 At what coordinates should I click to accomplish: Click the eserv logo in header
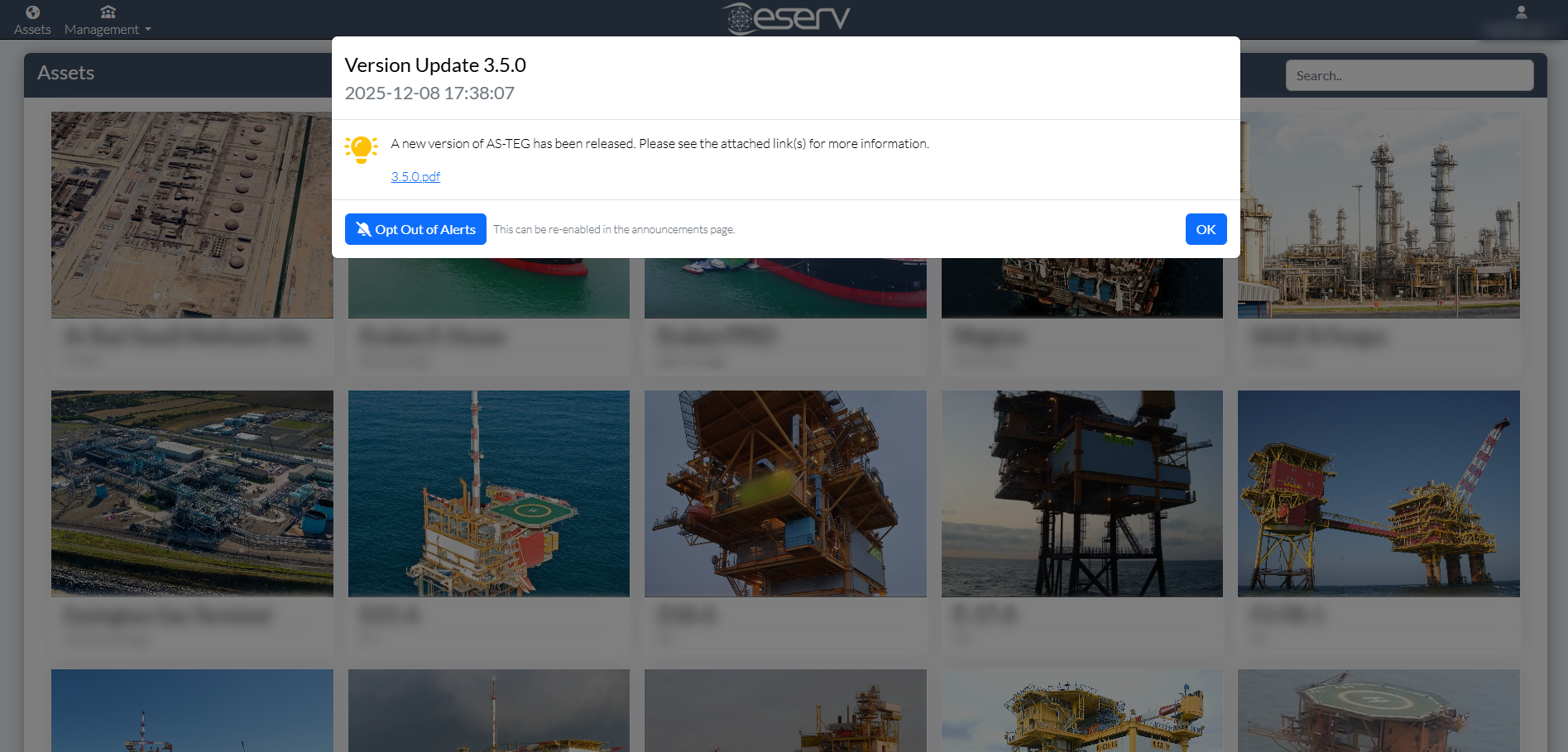785,18
